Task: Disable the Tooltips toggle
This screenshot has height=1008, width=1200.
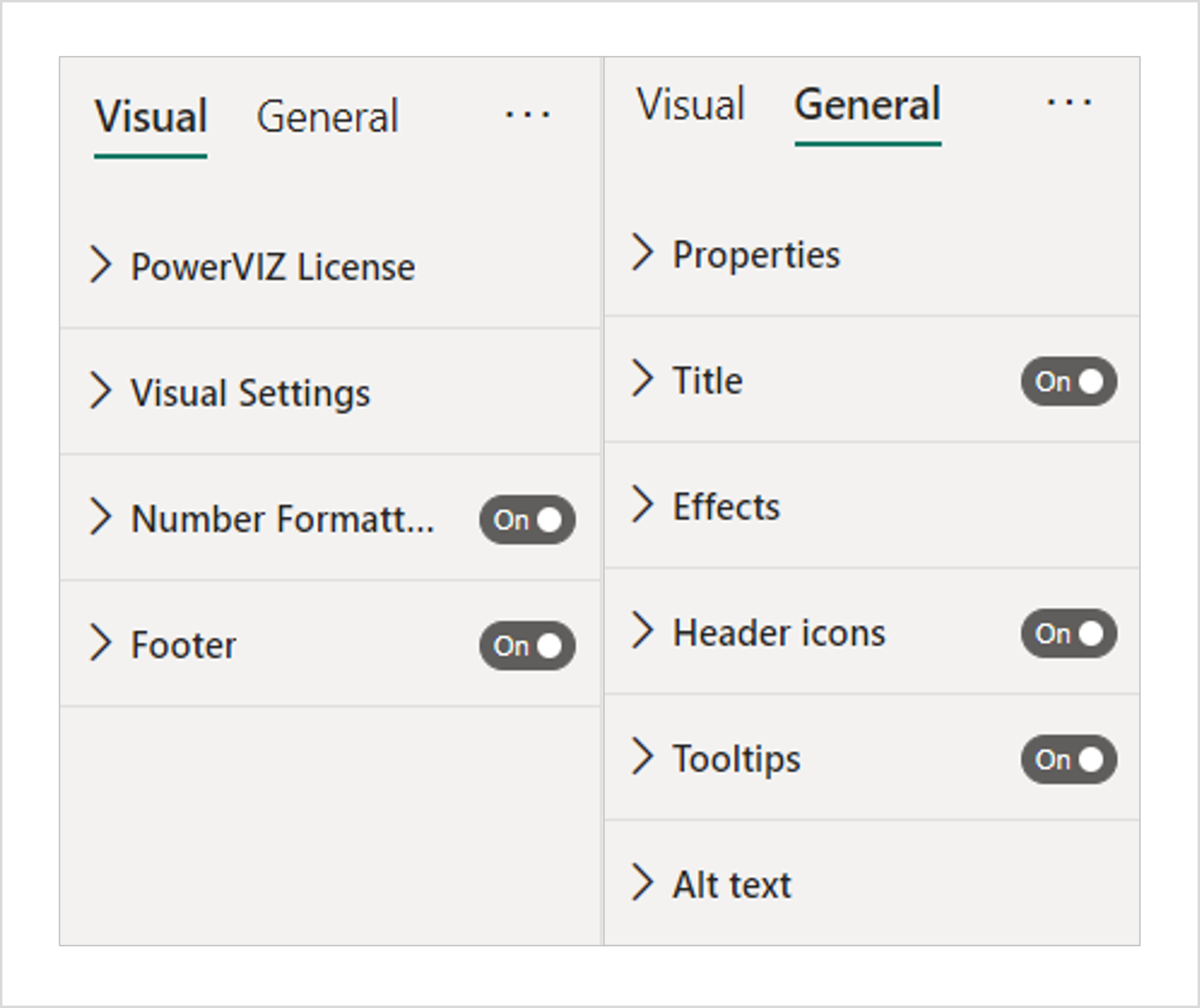Action: (x=1068, y=760)
